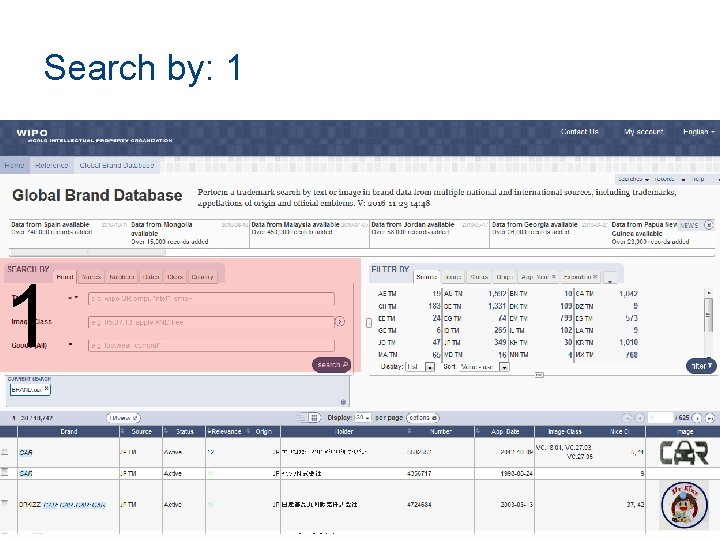Click the sort arrows on Number column
Image resolution: width=720 pixels, height=540 pixels.
coord(409,432)
